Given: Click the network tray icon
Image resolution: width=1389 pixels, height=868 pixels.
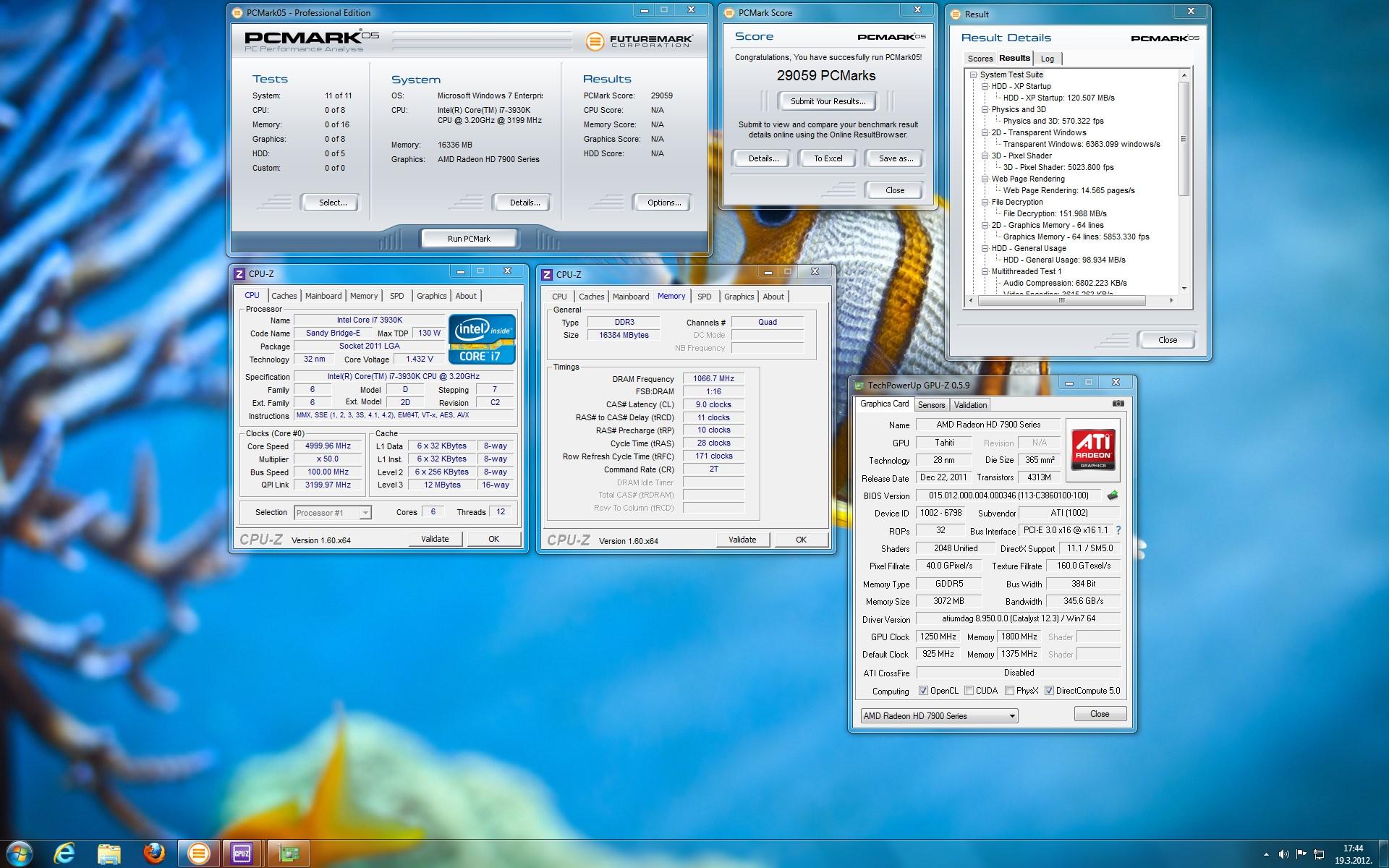Looking at the screenshot, I should point(1319,854).
